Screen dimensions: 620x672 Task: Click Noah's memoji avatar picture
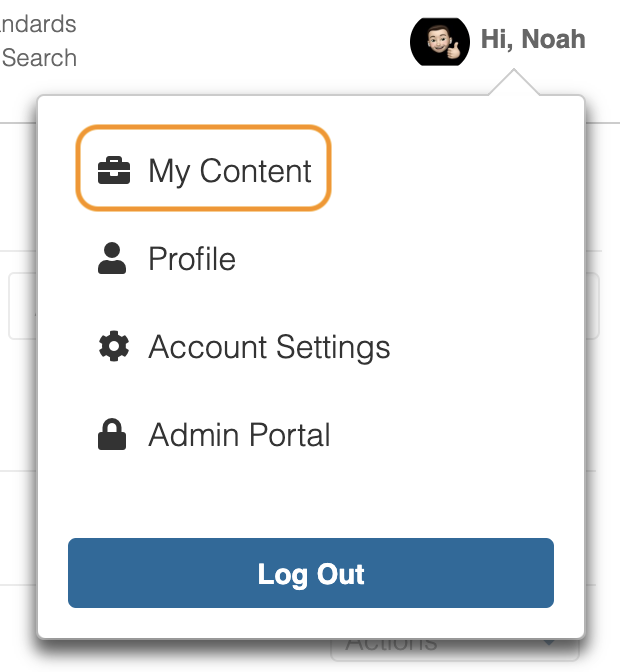pyautogui.click(x=439, y=40)
